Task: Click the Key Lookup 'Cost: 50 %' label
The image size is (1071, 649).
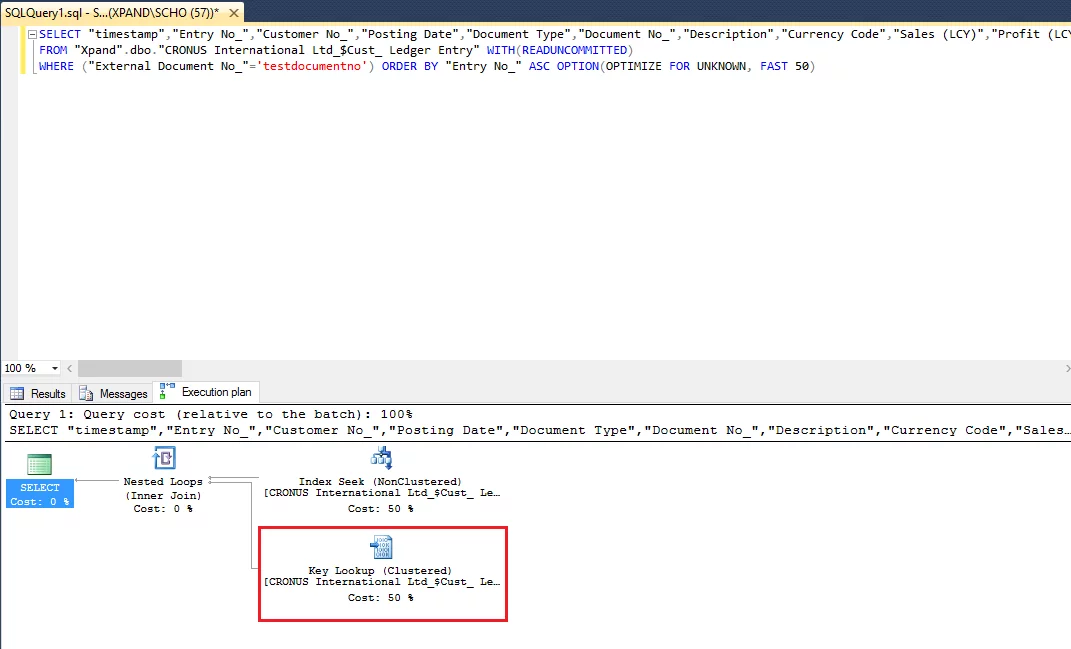Action: coord(380,598)
